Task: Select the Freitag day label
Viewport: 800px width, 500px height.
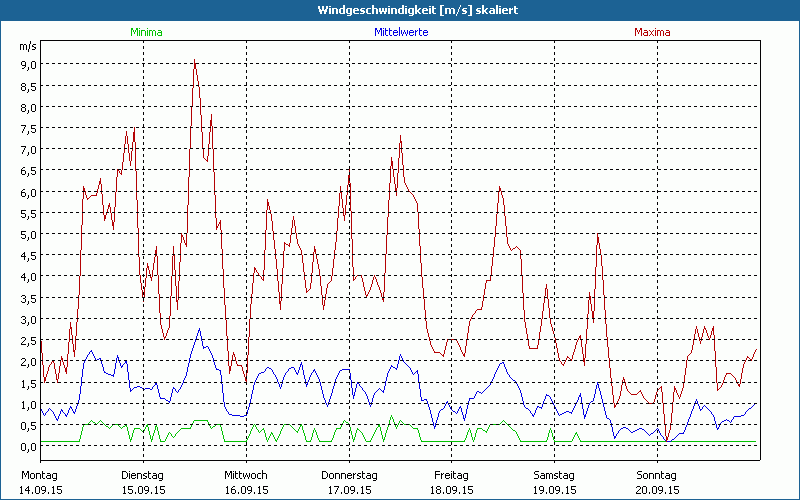Action: (x=451, y=475)
